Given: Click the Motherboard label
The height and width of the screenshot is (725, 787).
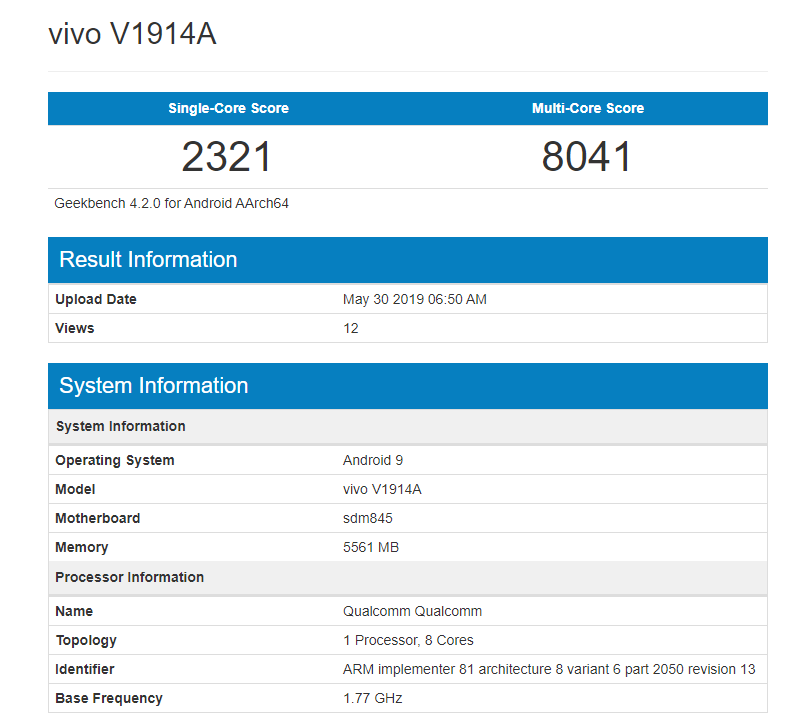Looking at the screenshot, I should pos(98,519).
